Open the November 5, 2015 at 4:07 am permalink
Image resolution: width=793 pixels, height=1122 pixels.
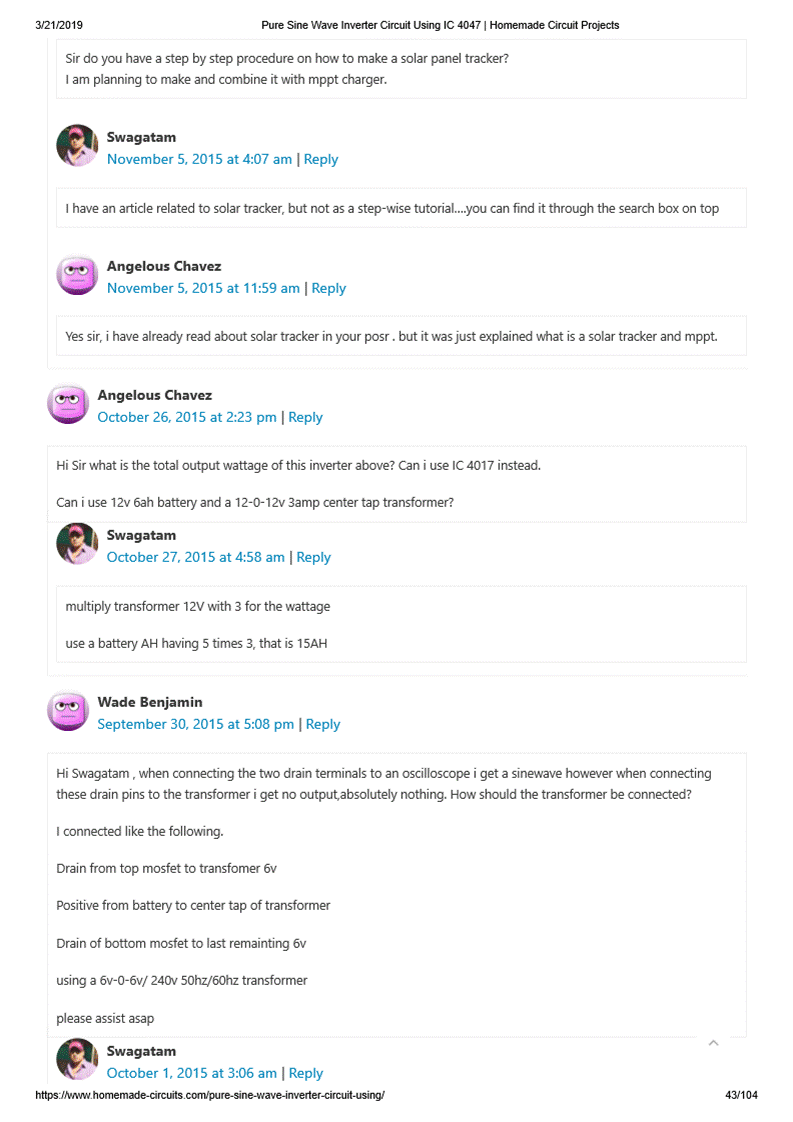click(x=199, y=159)
